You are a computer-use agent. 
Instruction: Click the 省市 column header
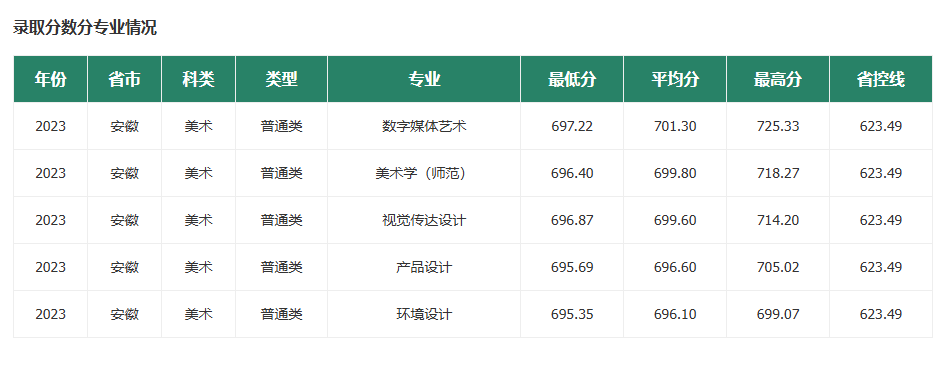coord(125,79)
